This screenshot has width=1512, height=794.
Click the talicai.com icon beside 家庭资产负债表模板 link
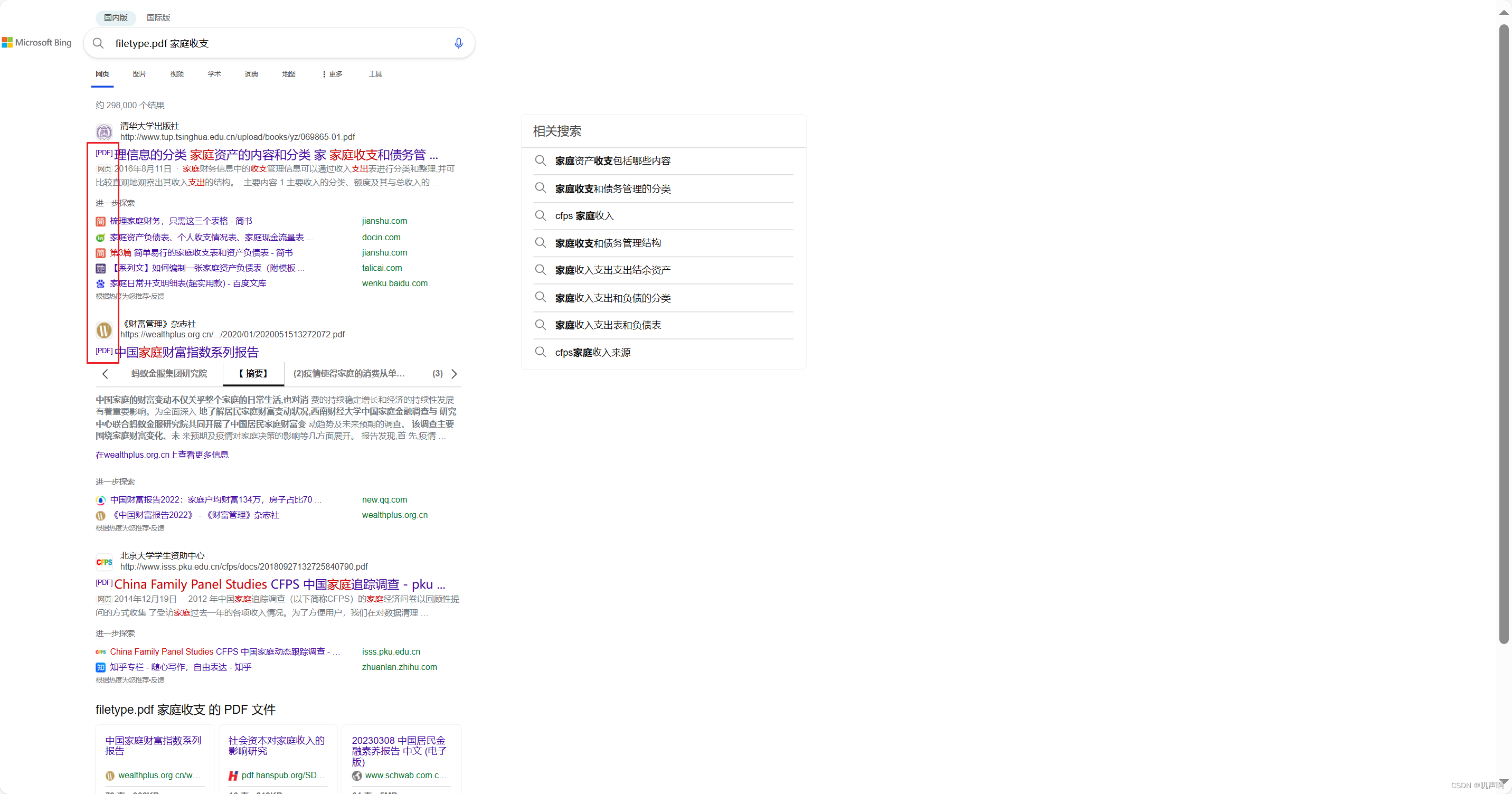tap(100, 268)
